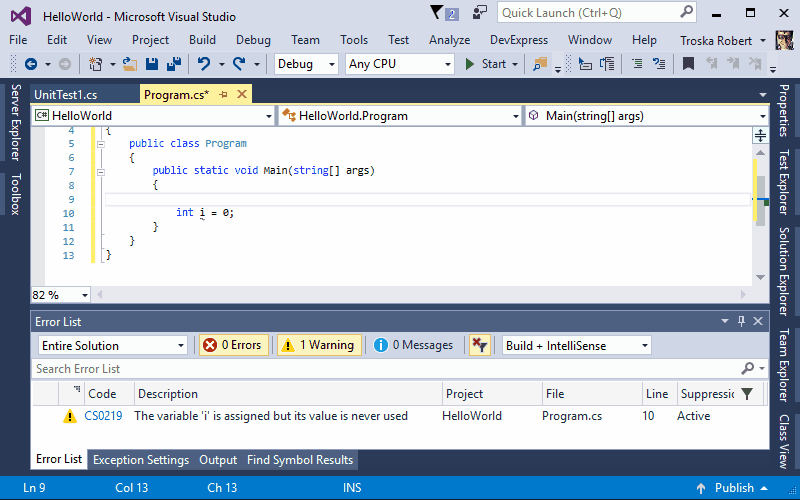Click the Send Feedback icon
This screenshot has height=500, width=800.
tap(479, 13)
